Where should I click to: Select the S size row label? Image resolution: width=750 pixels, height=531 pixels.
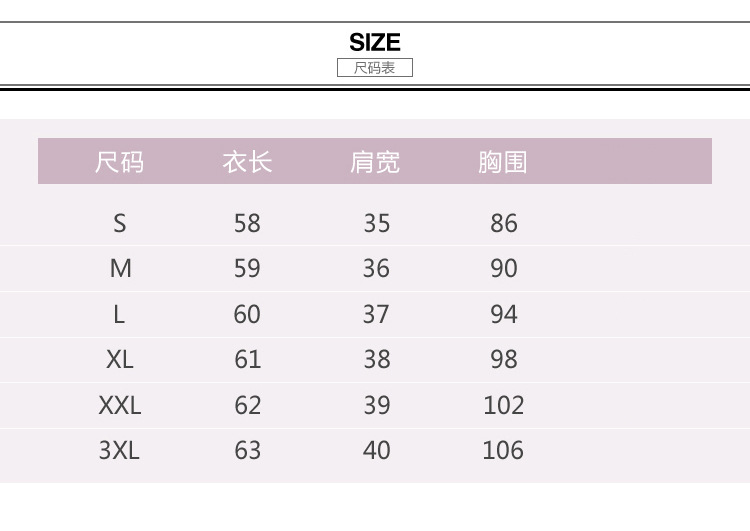pos(120,223)
